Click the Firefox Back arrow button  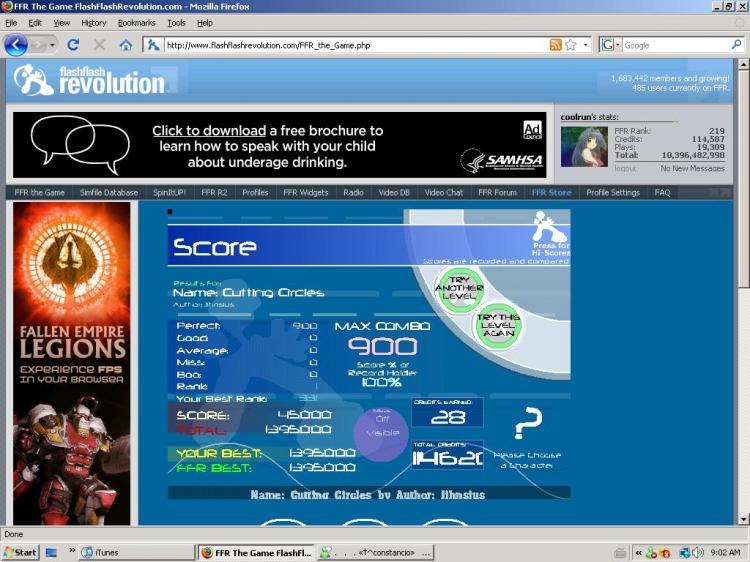click(15, 45)
